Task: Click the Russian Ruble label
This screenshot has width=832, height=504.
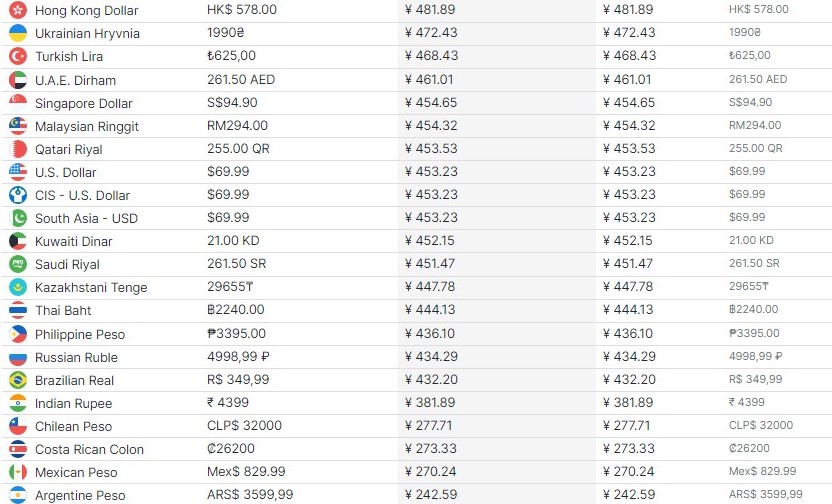Action: click(x=76, y=357)
